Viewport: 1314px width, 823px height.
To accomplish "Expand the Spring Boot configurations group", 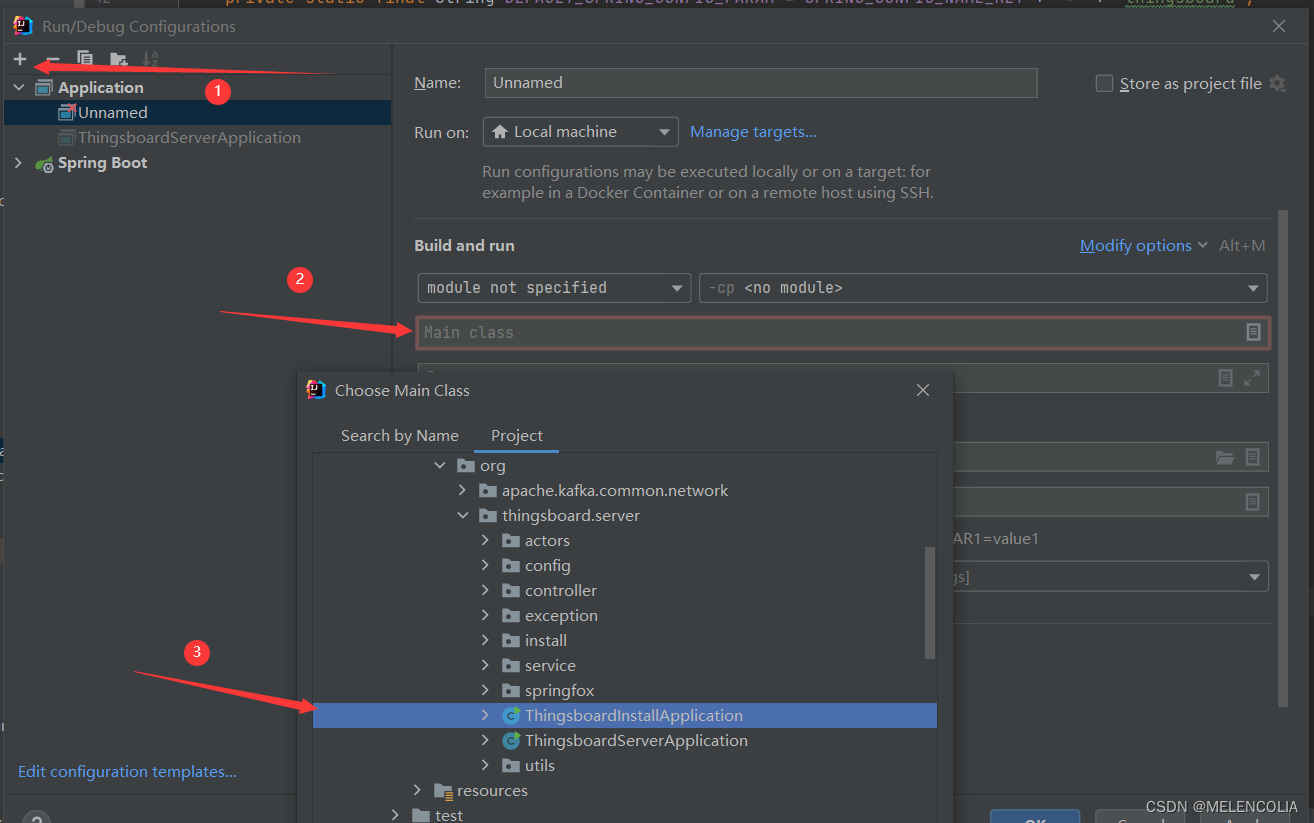I will [x=18, y=163].
